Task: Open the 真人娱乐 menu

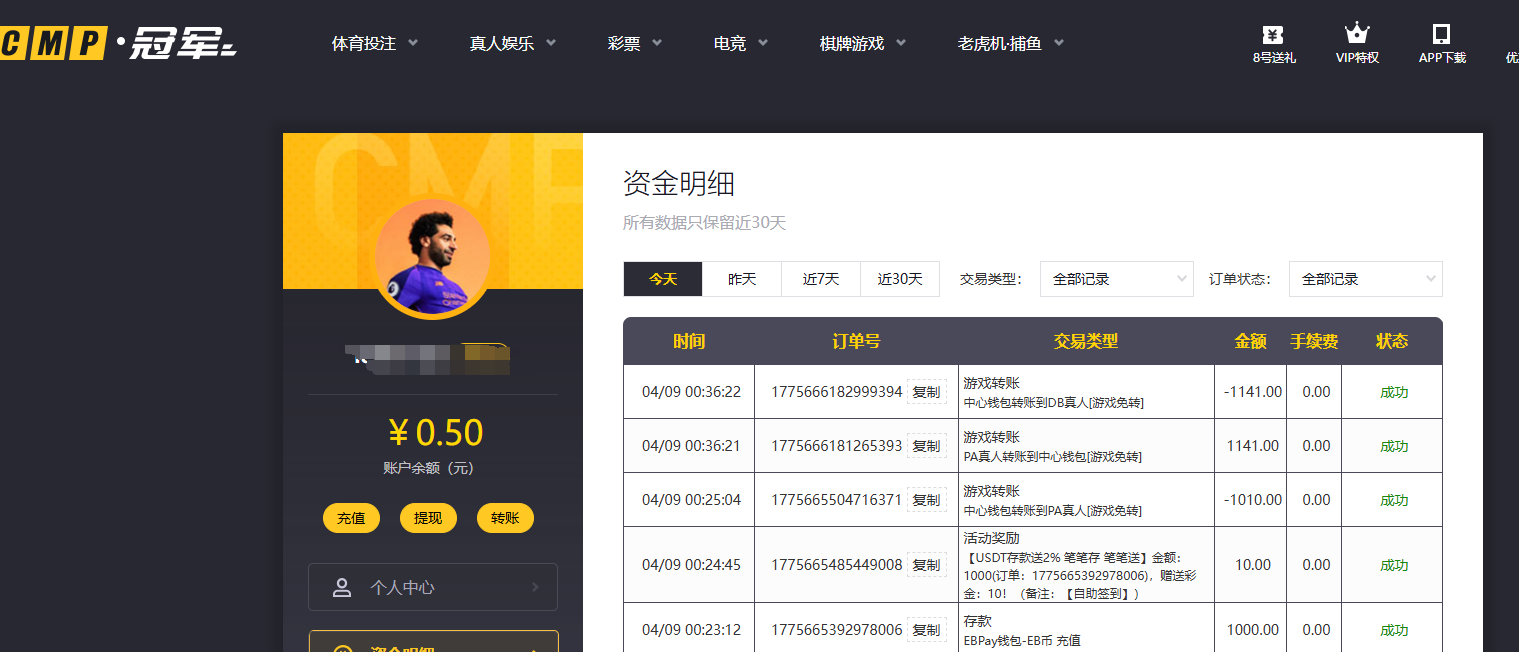Action: point(513,44)
